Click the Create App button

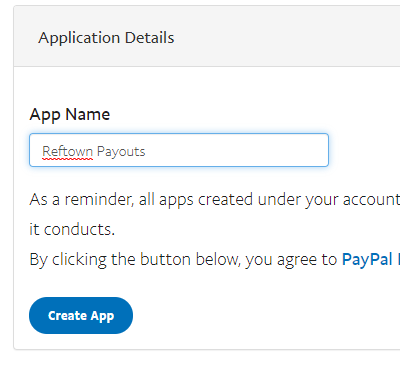point(81,315)
